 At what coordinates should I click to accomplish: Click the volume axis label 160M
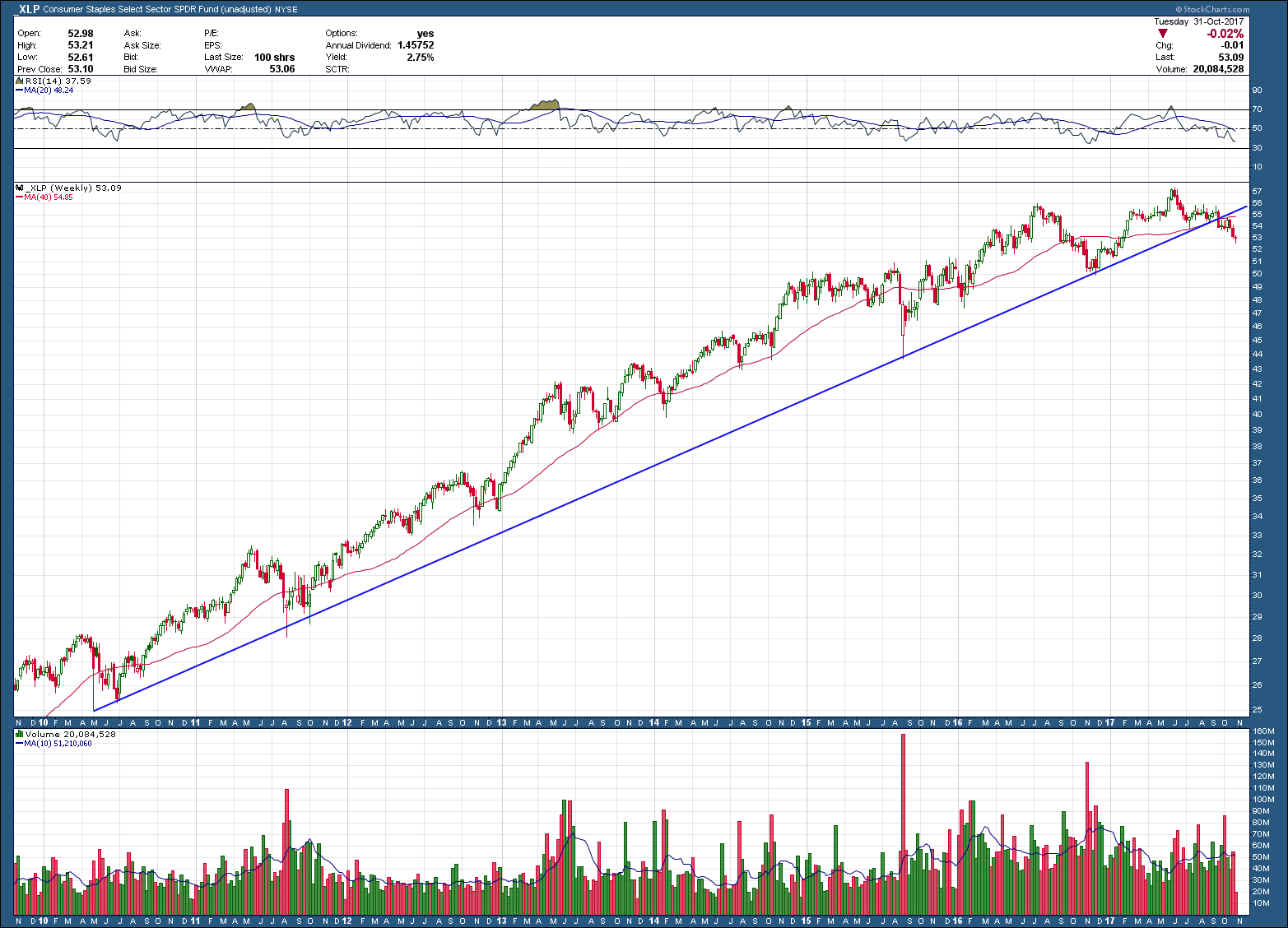tap(1262, 731)
